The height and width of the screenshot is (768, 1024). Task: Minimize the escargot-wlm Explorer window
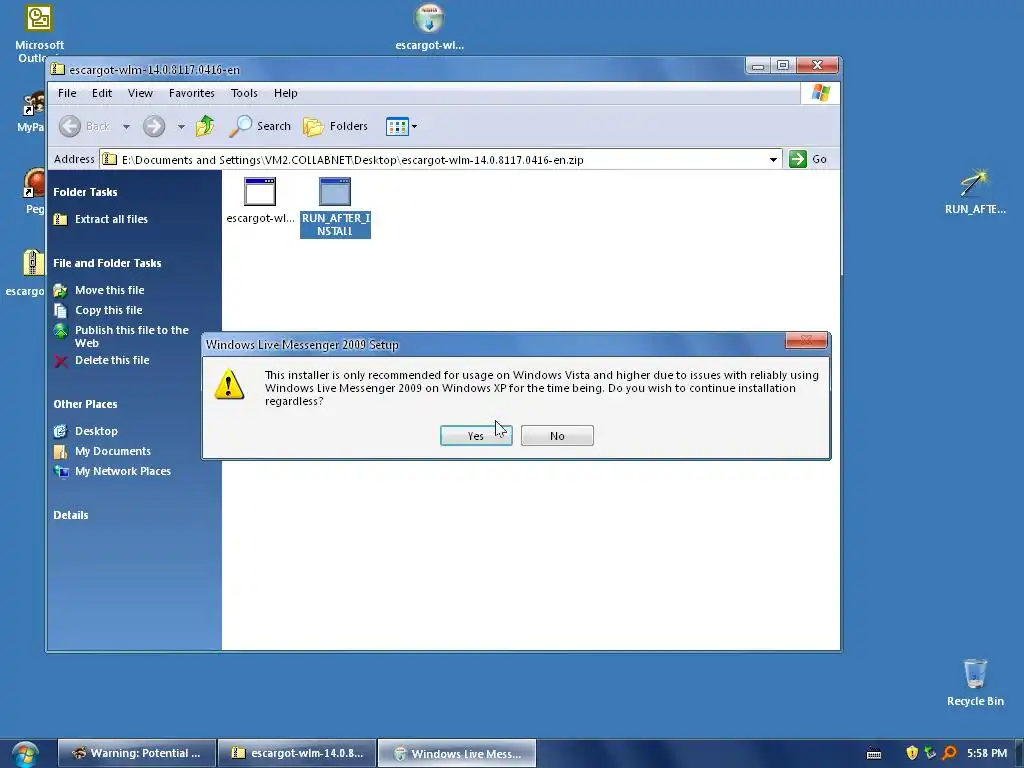click(758, 65)
